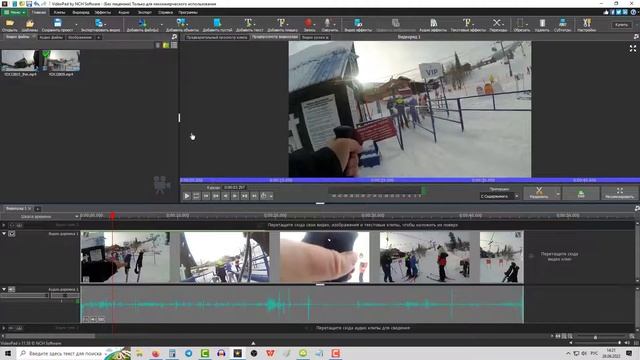The height and width of the screenshot is (360, 640).
Task: Click the Delete trash icon
Action: 542,23
